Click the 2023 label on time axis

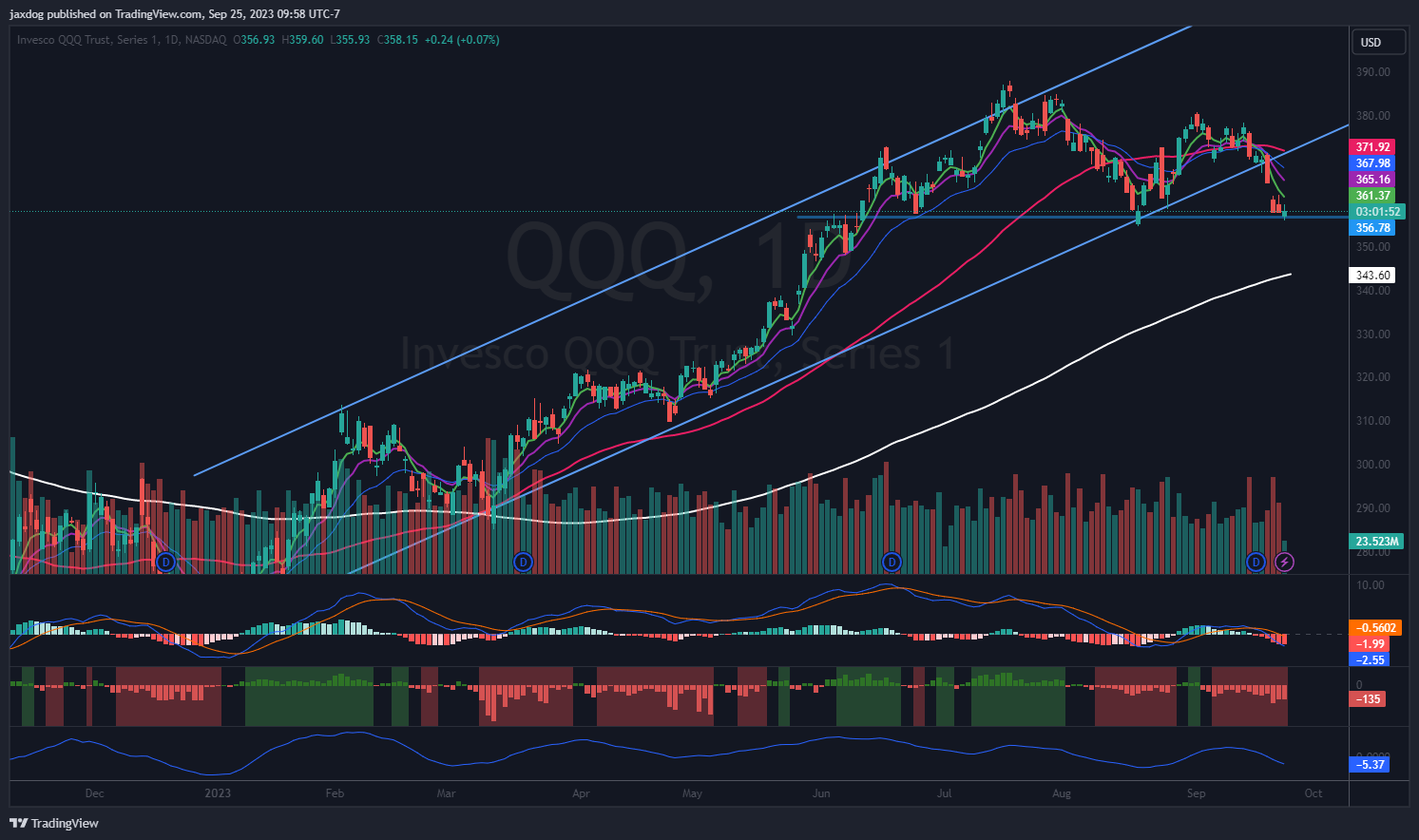[218, 793]
